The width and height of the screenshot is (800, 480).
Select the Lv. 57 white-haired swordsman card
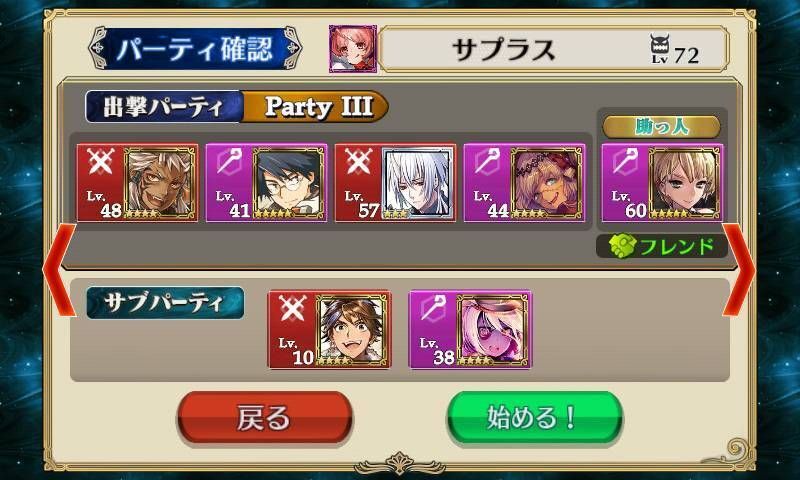395,183
